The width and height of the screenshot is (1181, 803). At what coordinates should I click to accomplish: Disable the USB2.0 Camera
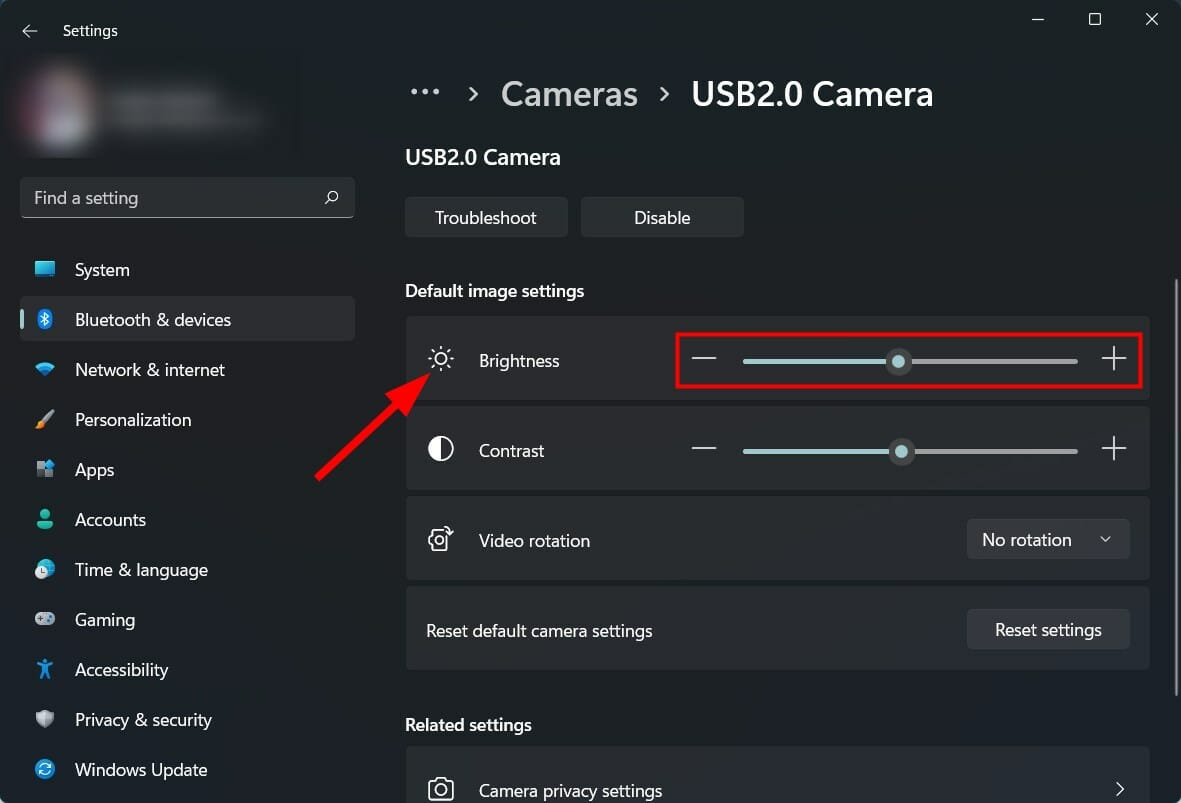(x=662, y=218)
